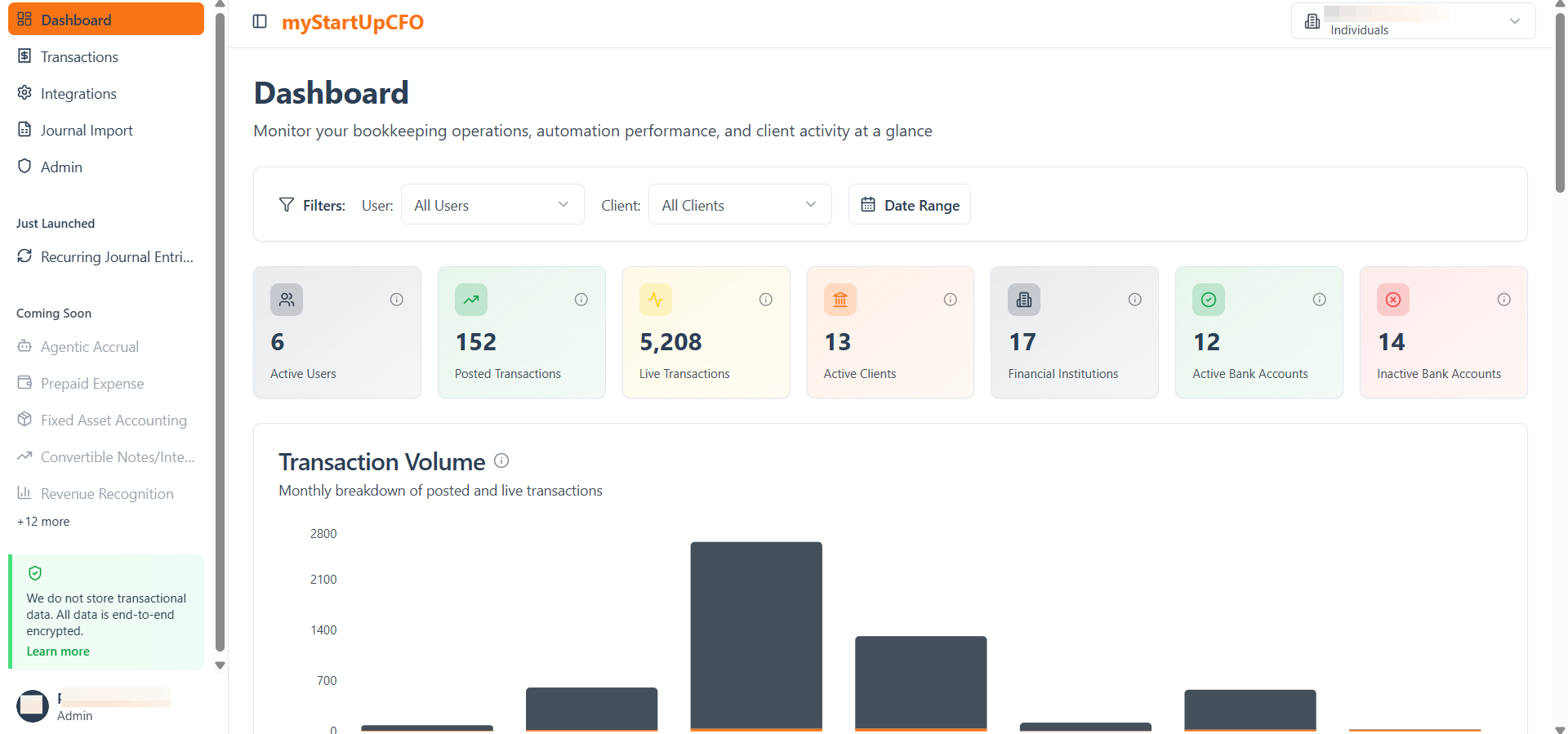The height and width of the screenshot is (734, 1568).
Task: Open the All Users dropdown
Action: pyautogui.click(x=492, y=204)
